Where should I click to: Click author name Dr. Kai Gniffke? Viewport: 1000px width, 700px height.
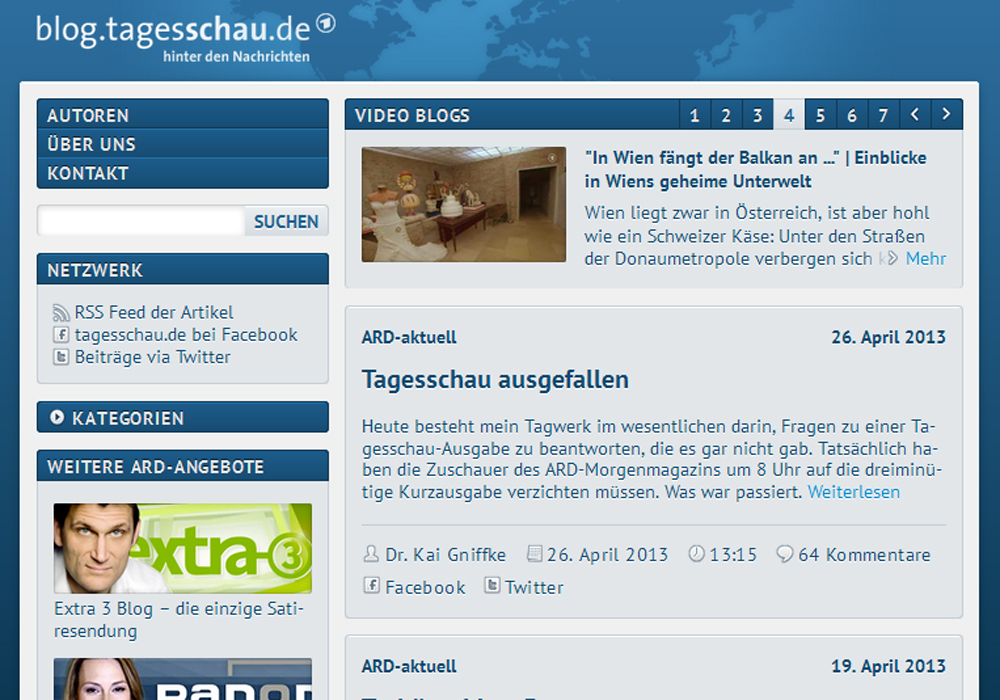click(445, 555)
